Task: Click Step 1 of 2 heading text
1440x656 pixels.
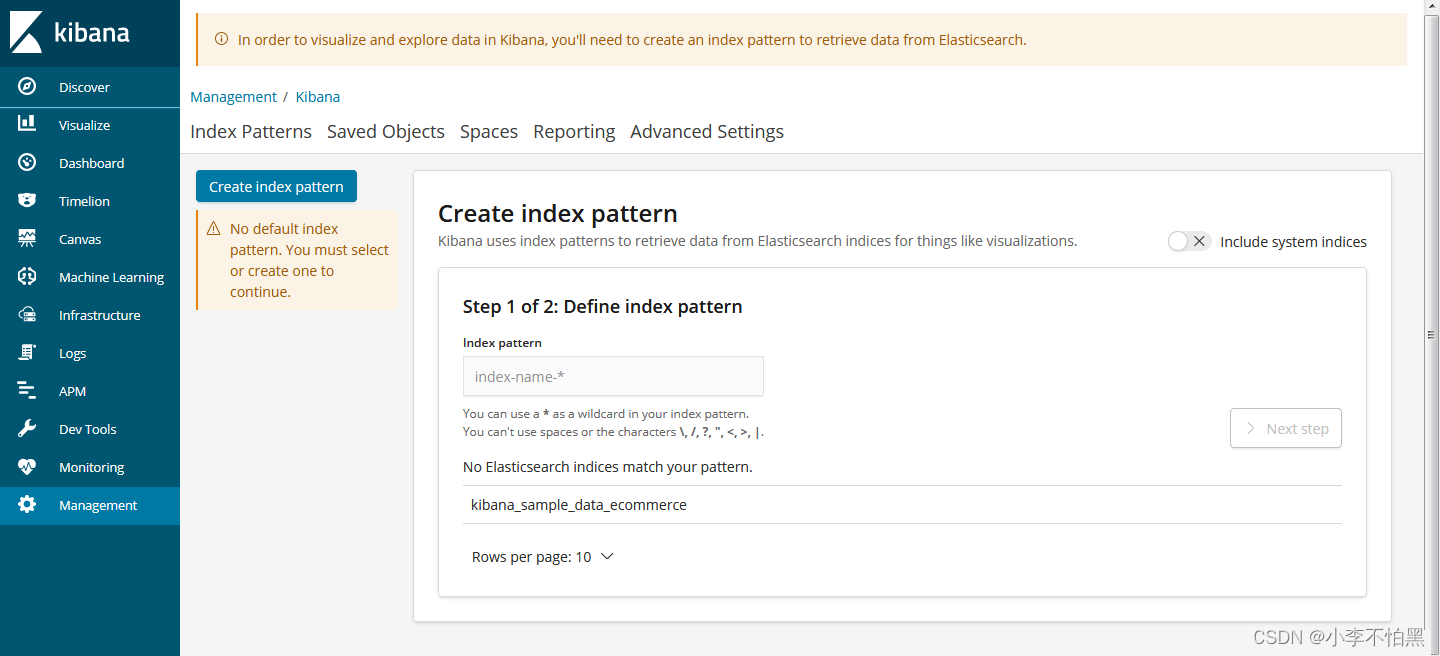Action: (603, 306)
